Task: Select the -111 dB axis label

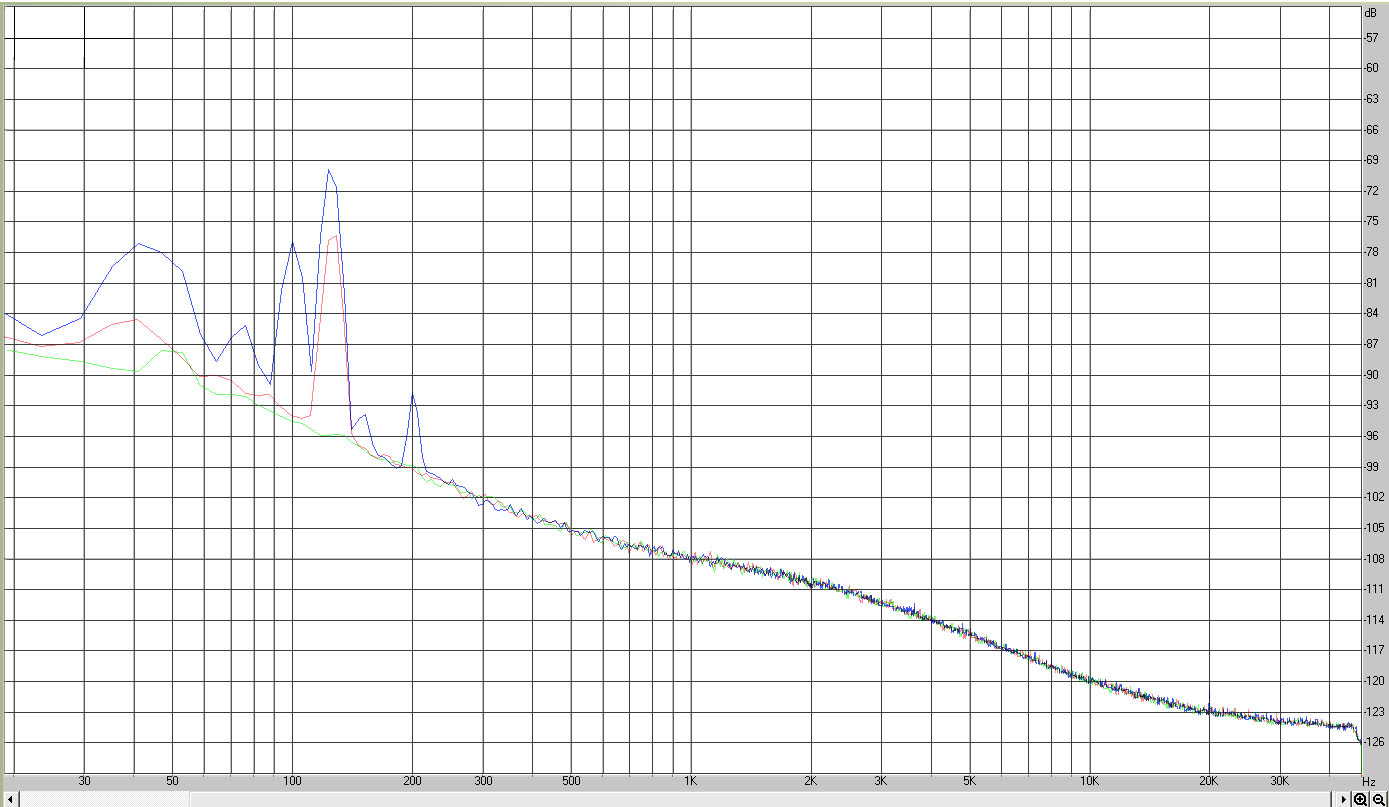Action: [x=1374, y=589]
